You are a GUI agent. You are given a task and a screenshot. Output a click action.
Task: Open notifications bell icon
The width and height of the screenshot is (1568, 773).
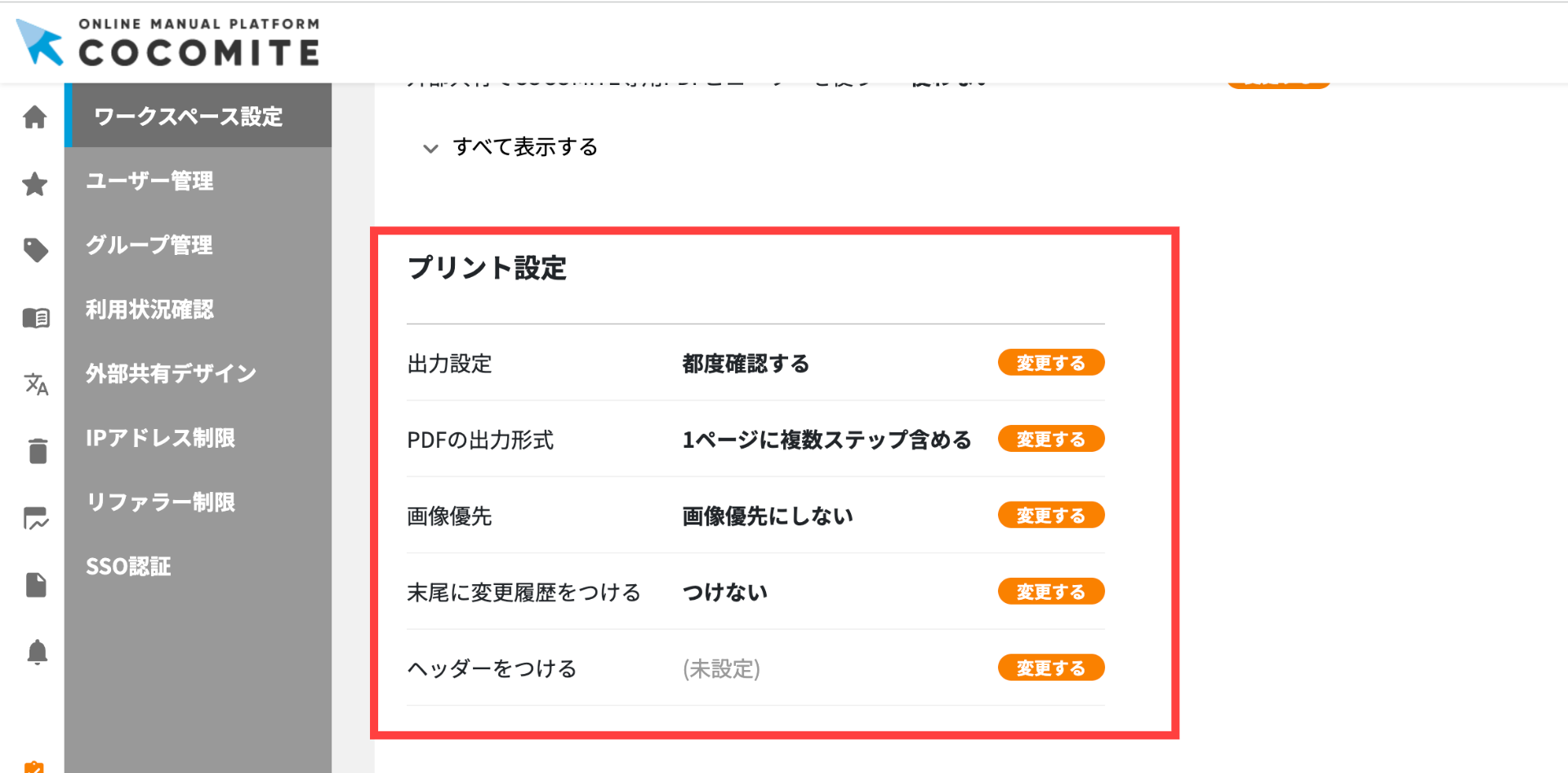tap(37, 652)
